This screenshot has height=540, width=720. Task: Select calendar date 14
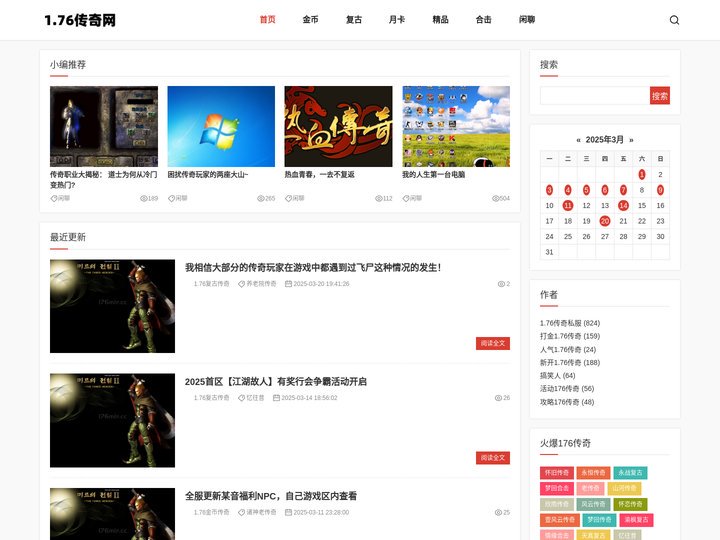623,205
